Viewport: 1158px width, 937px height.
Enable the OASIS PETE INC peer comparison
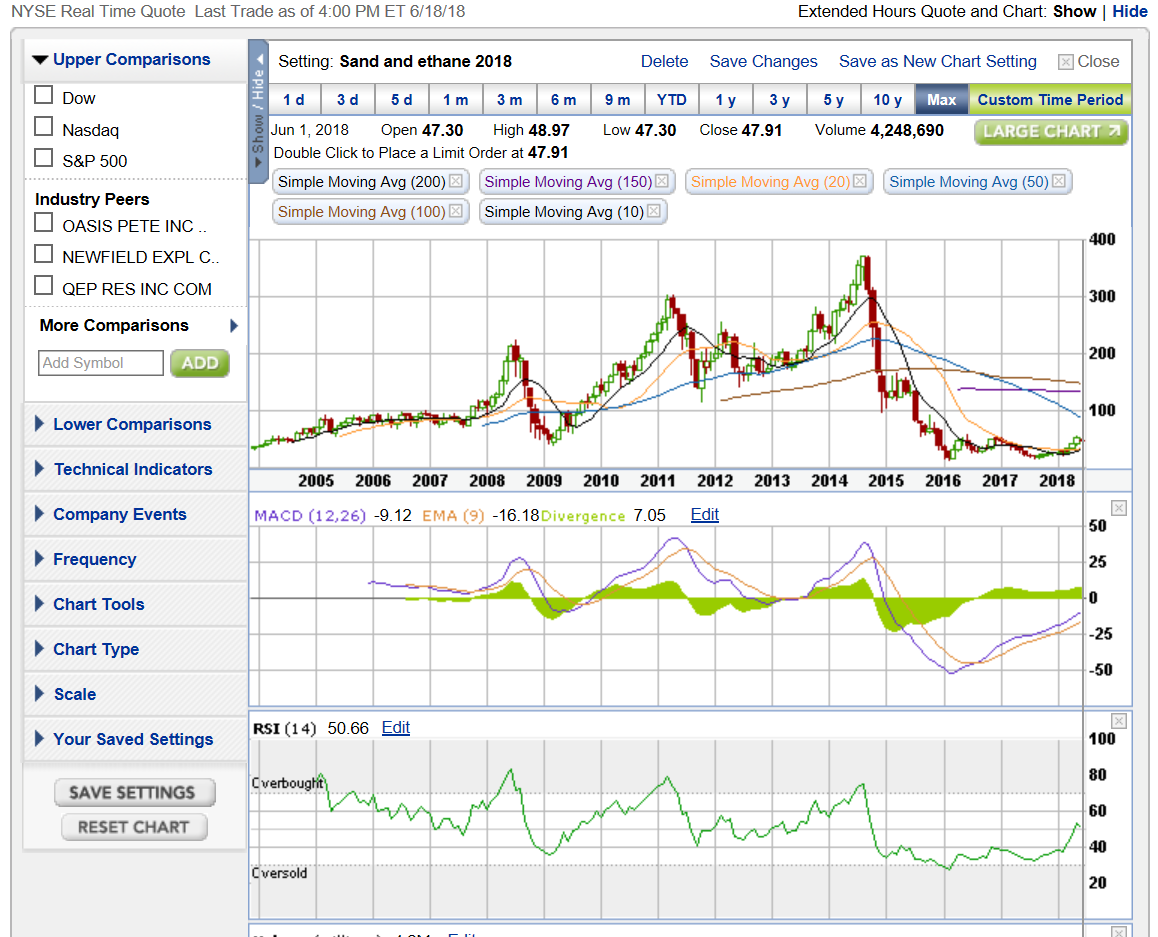point(43,222)
